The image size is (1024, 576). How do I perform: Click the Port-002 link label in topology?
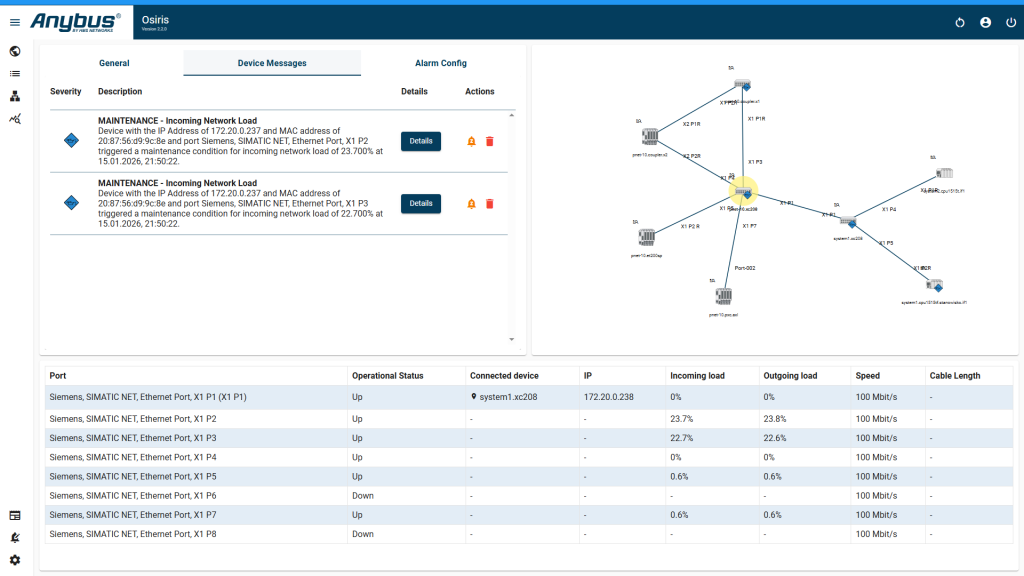tap(744, 268)
